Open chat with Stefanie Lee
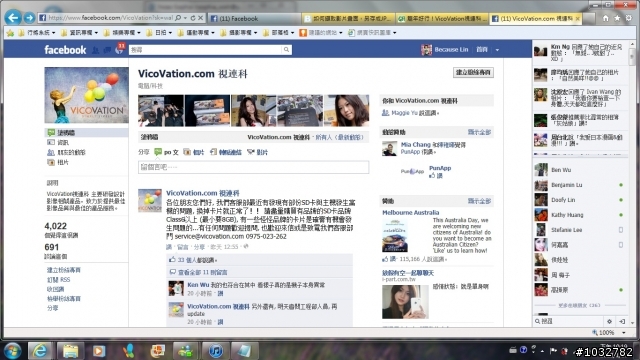This screenshot has width=640, height=360. (x=579, y=230)
